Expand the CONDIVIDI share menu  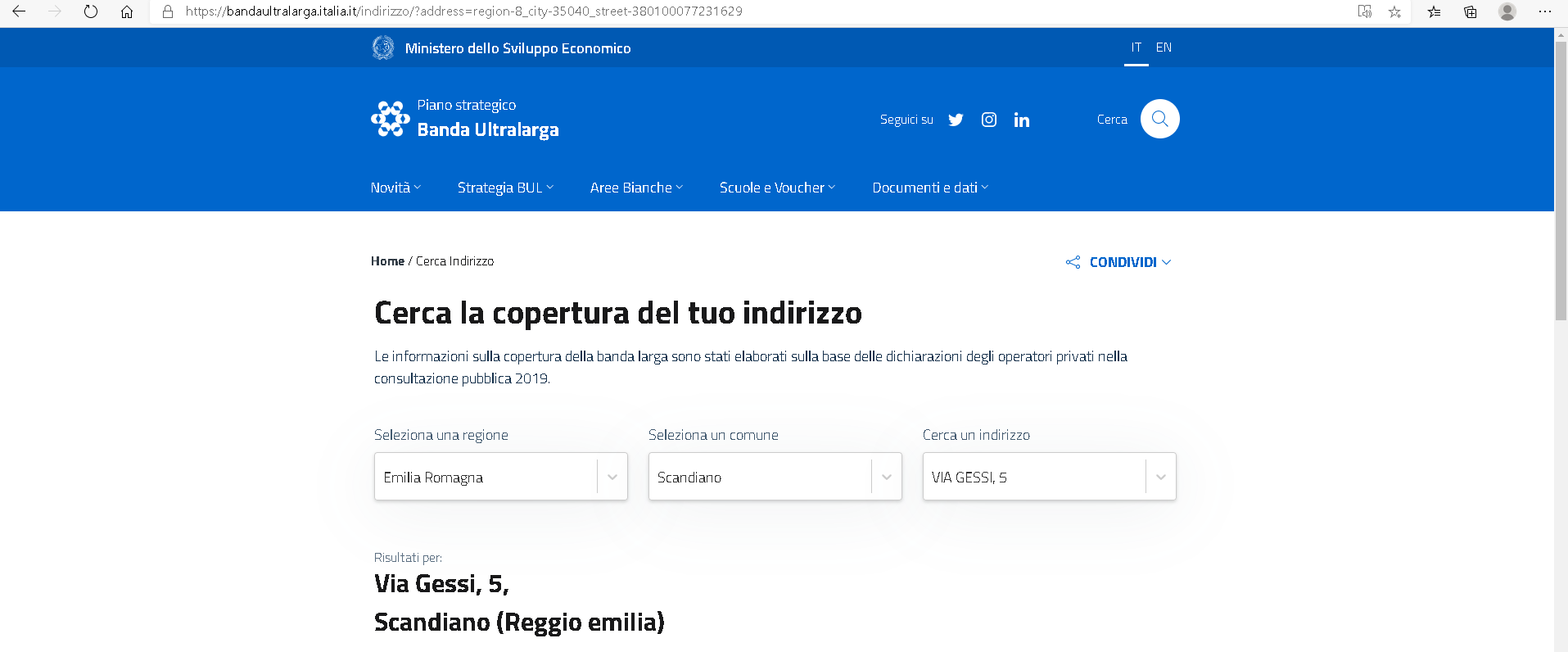1120,262
